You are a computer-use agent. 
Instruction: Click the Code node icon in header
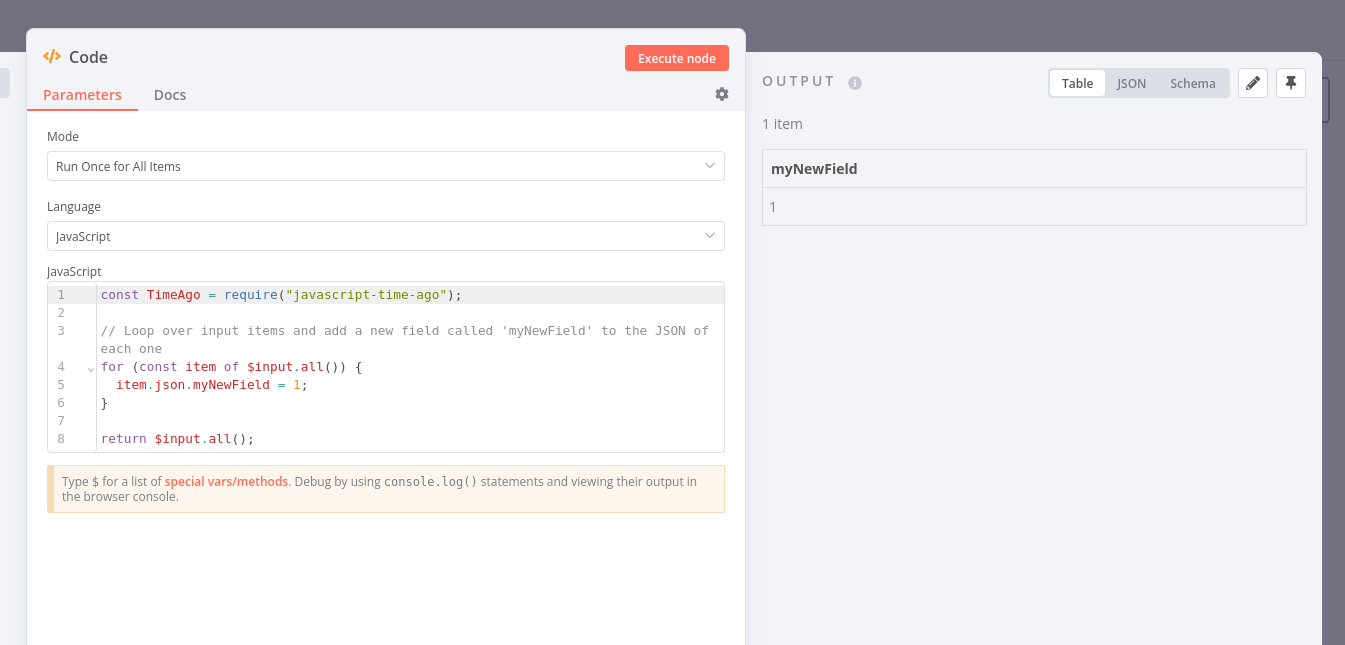(52, 57)
